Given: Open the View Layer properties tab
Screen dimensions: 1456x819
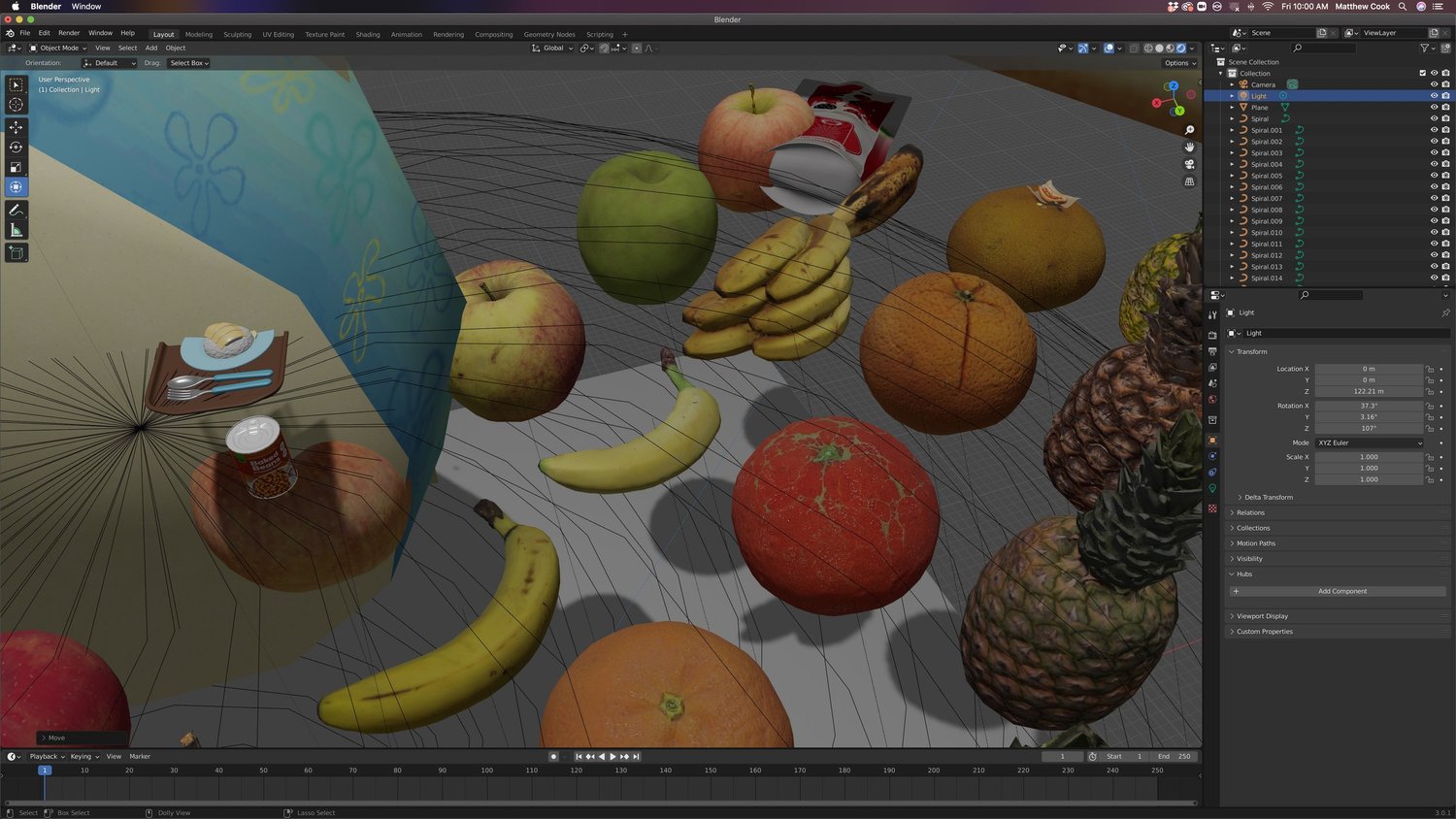Looking at the screenshot, I should click(1212, 368).
